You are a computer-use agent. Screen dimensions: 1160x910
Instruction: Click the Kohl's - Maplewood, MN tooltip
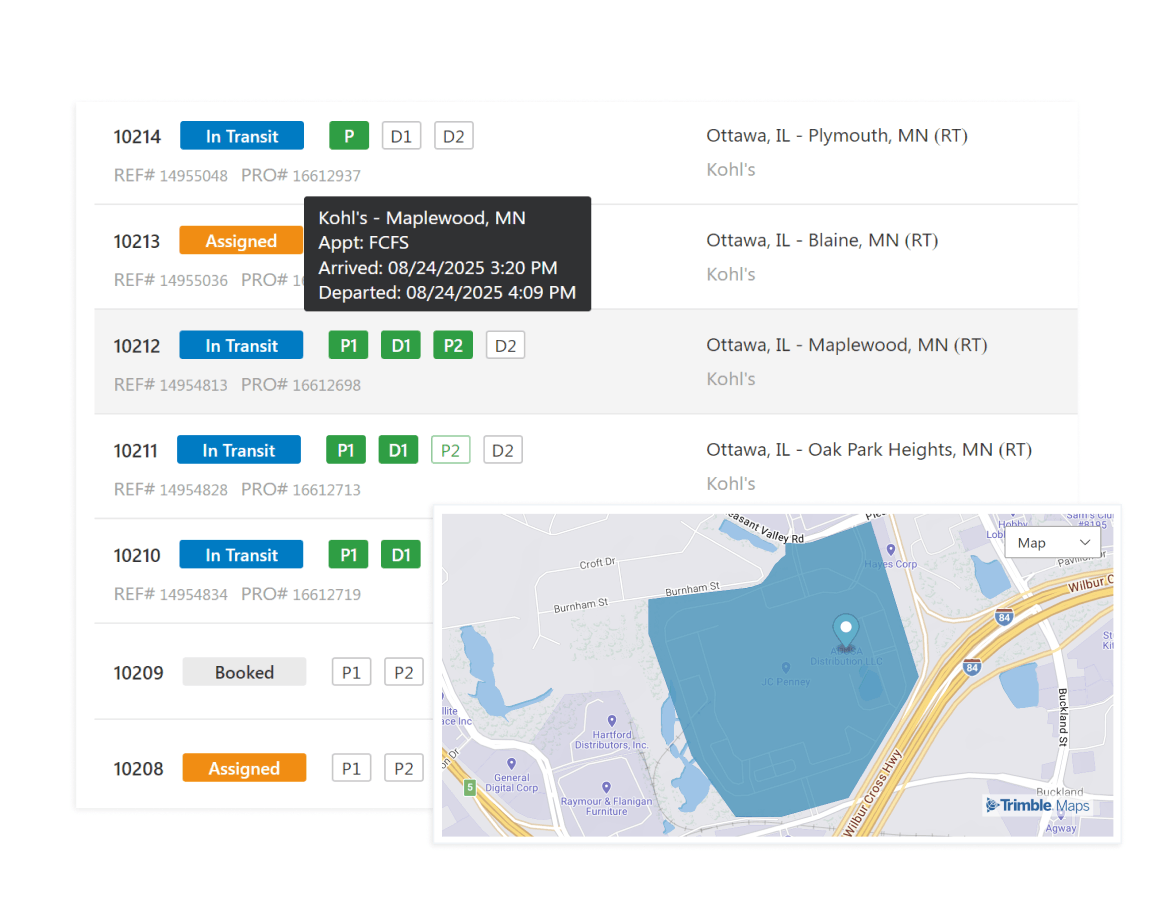point(448,254)
